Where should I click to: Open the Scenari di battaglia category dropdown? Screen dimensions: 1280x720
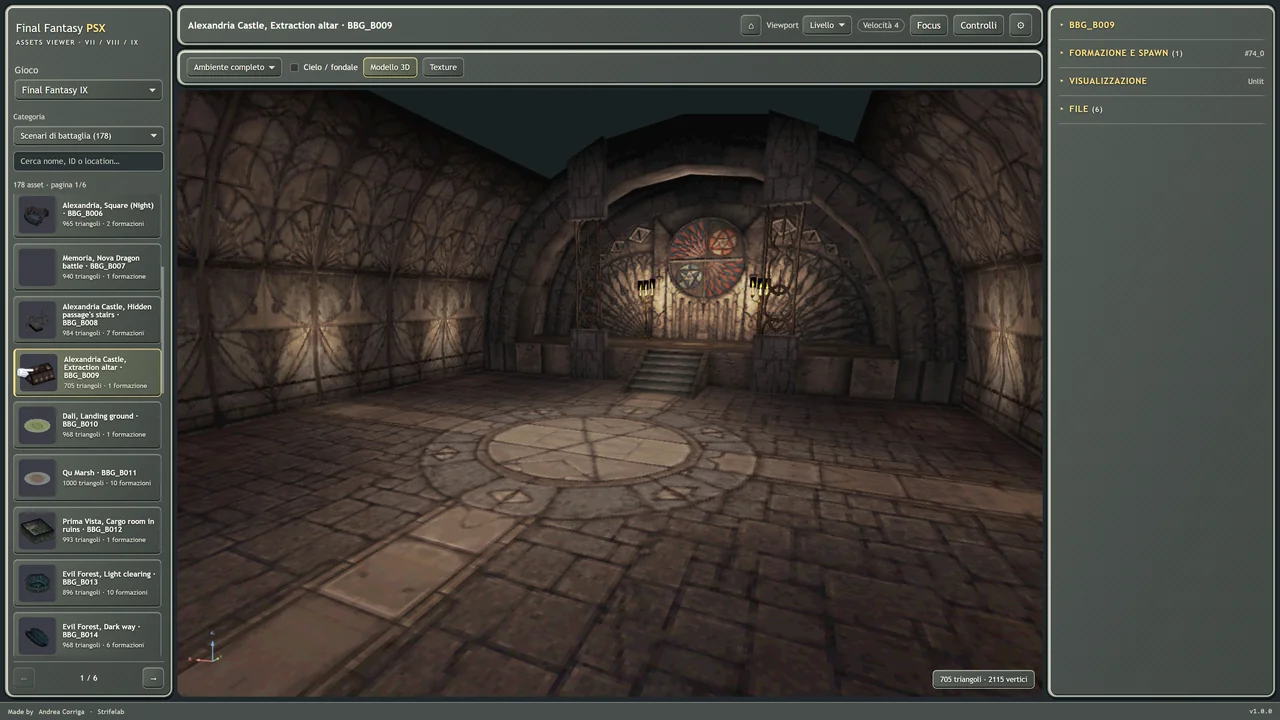[88, 135]
